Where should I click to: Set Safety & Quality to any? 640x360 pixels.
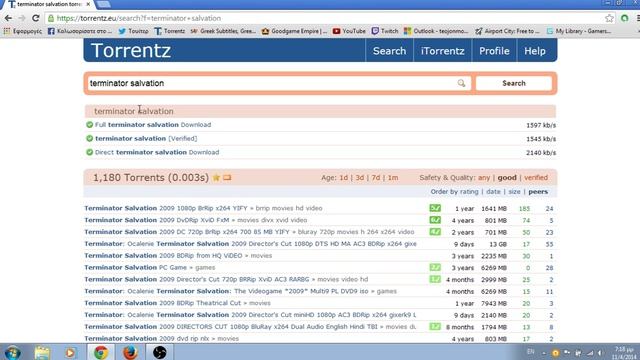[x=484, y=178]
